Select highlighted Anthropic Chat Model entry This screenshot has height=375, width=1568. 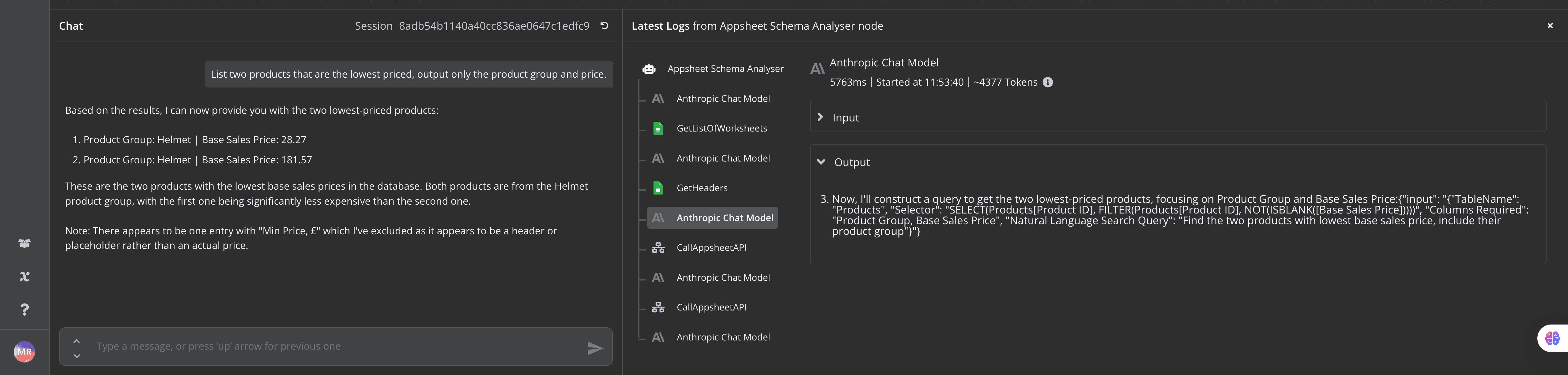(713, 217)
